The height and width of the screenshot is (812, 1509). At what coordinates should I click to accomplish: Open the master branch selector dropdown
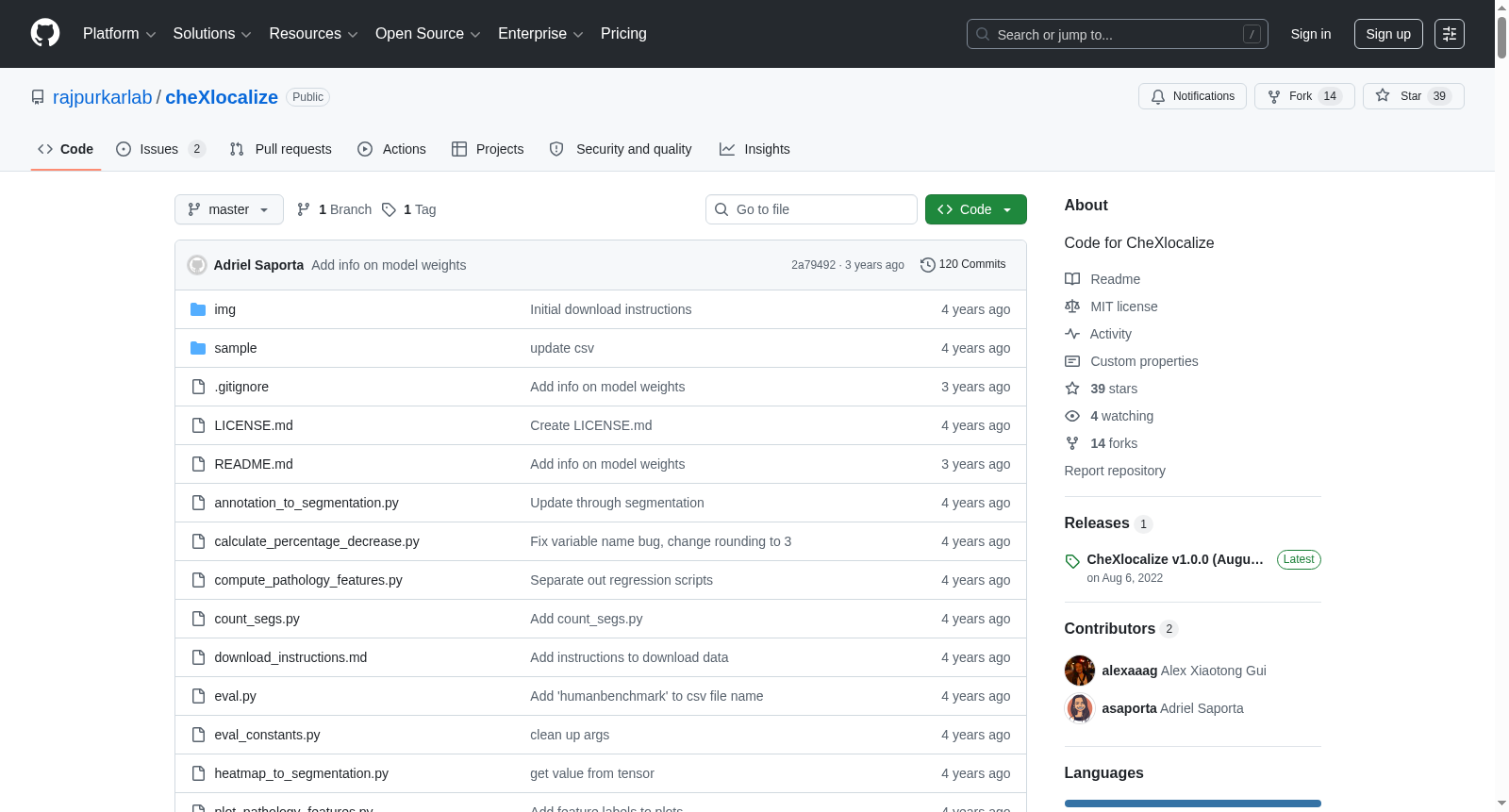229,209
